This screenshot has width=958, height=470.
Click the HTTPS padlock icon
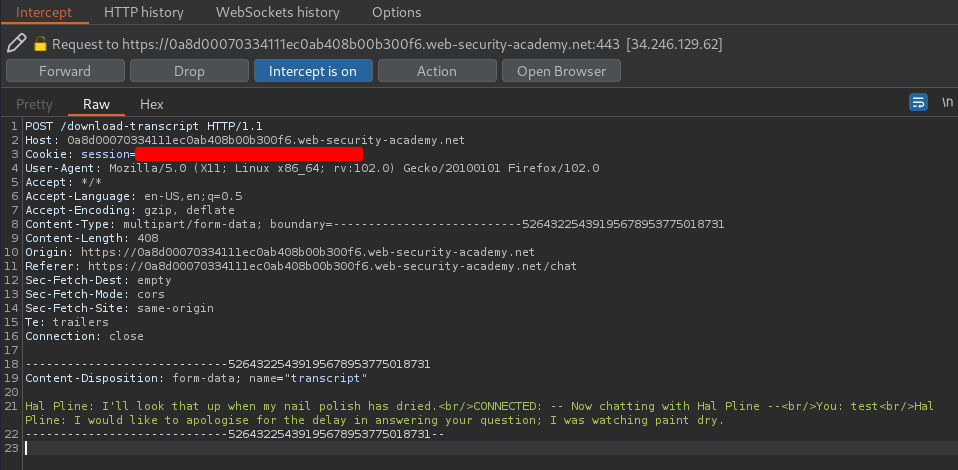point(40,44)
